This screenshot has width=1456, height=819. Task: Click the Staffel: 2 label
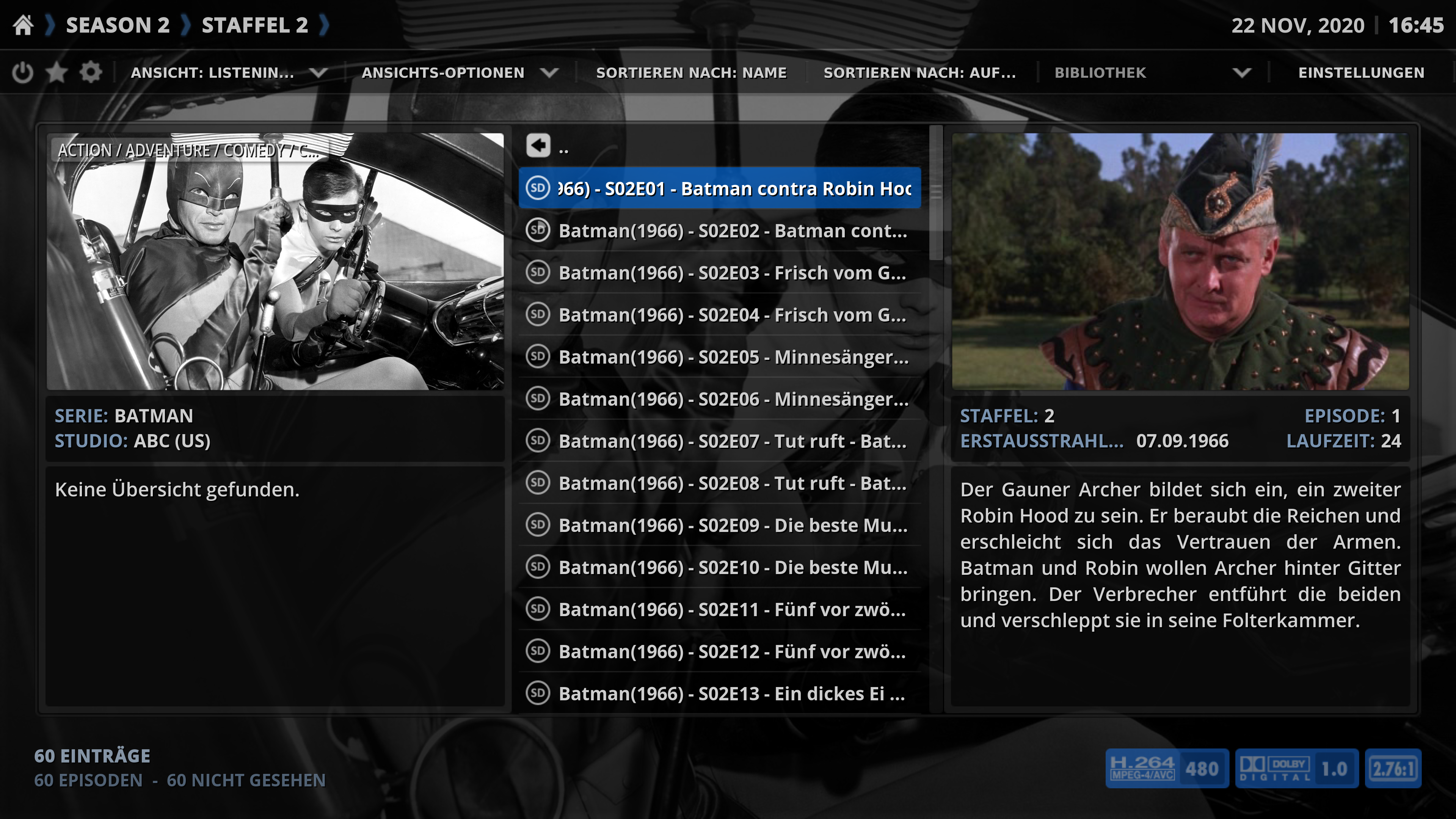[1007, 416]
